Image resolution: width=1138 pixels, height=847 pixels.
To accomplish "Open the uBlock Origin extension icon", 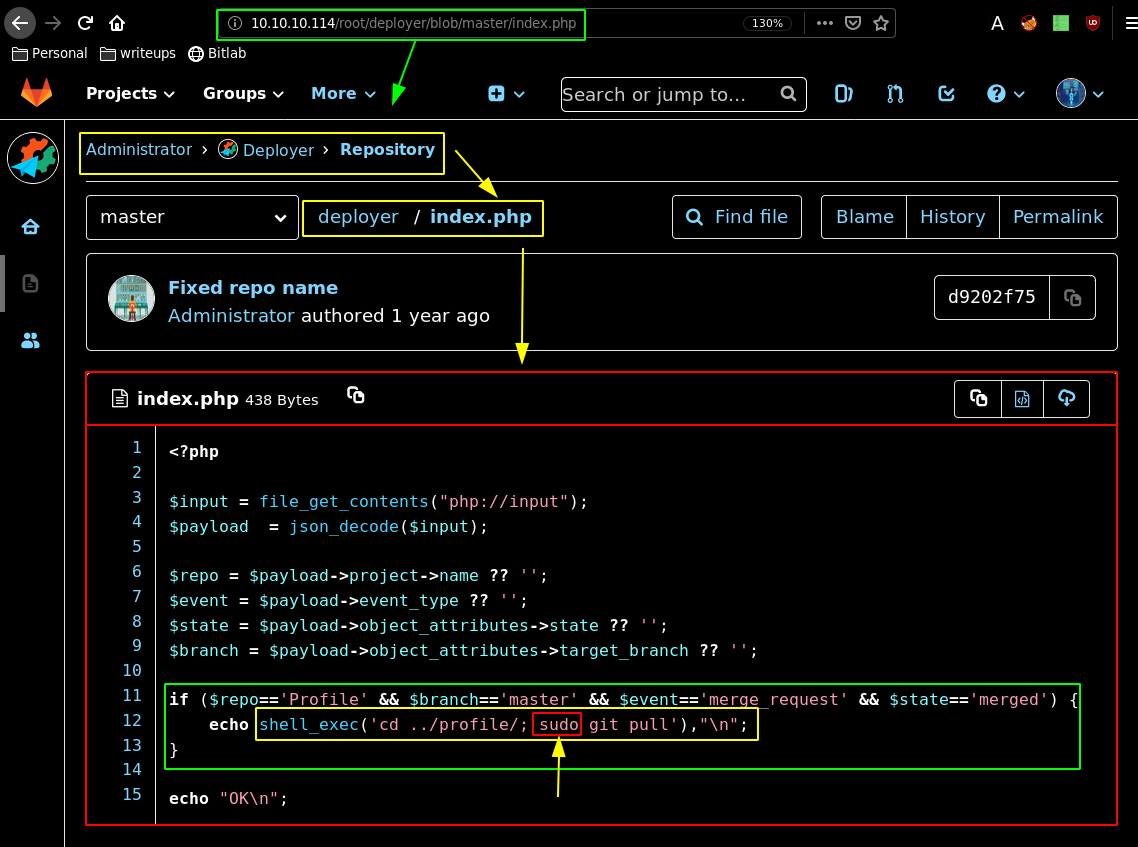I will (1093, 23).
